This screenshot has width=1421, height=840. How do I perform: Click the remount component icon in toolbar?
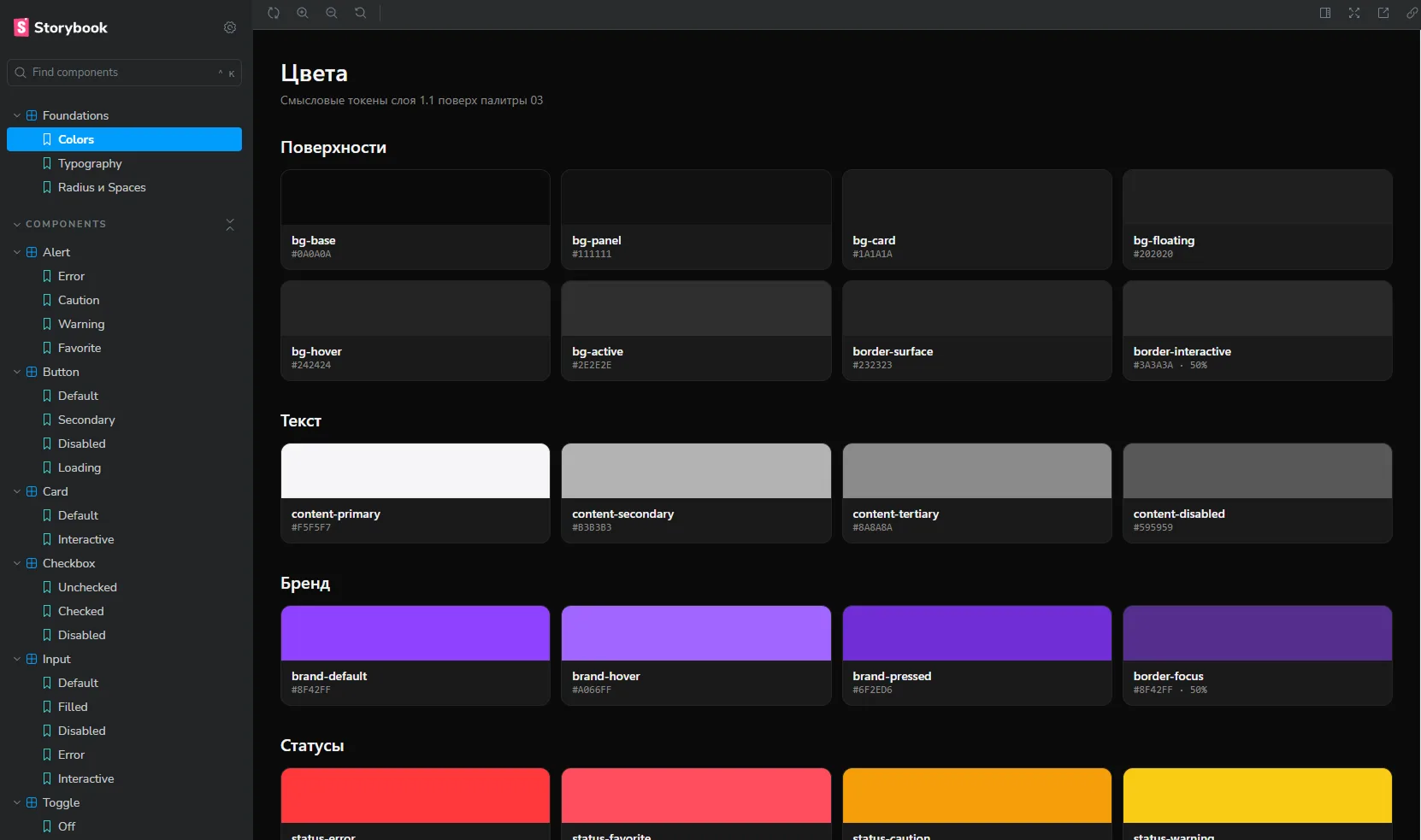(274, 13)
